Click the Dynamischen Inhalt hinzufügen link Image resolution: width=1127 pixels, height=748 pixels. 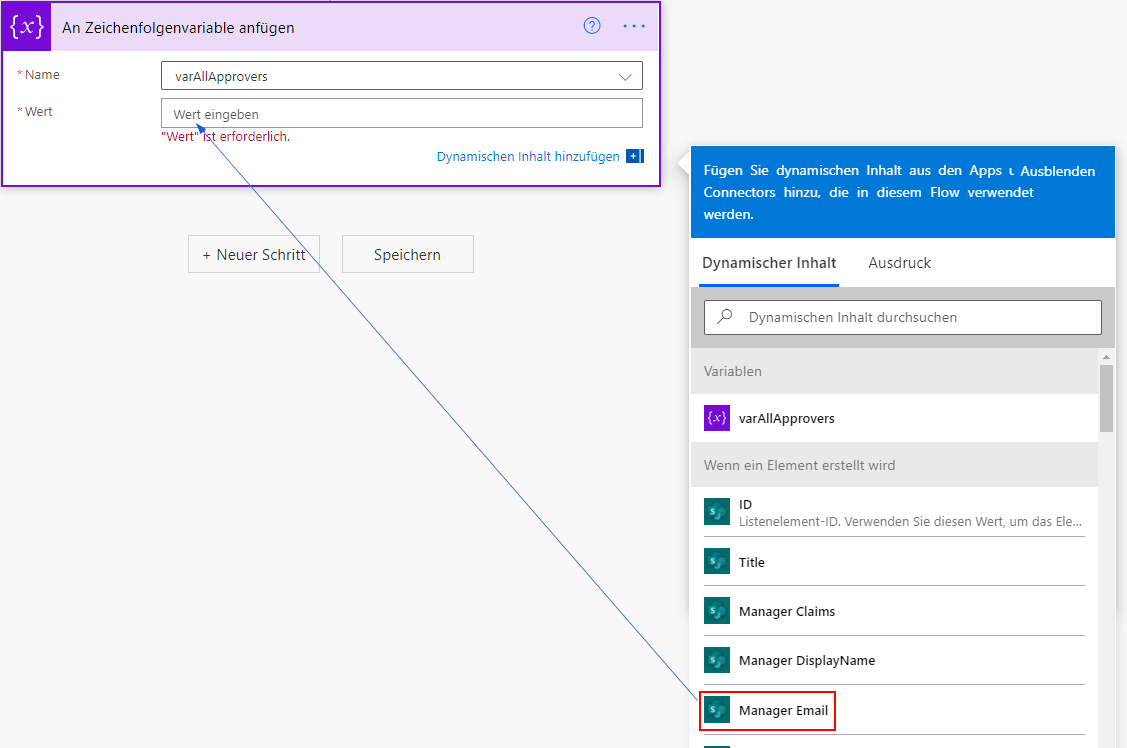click(528, 156)
